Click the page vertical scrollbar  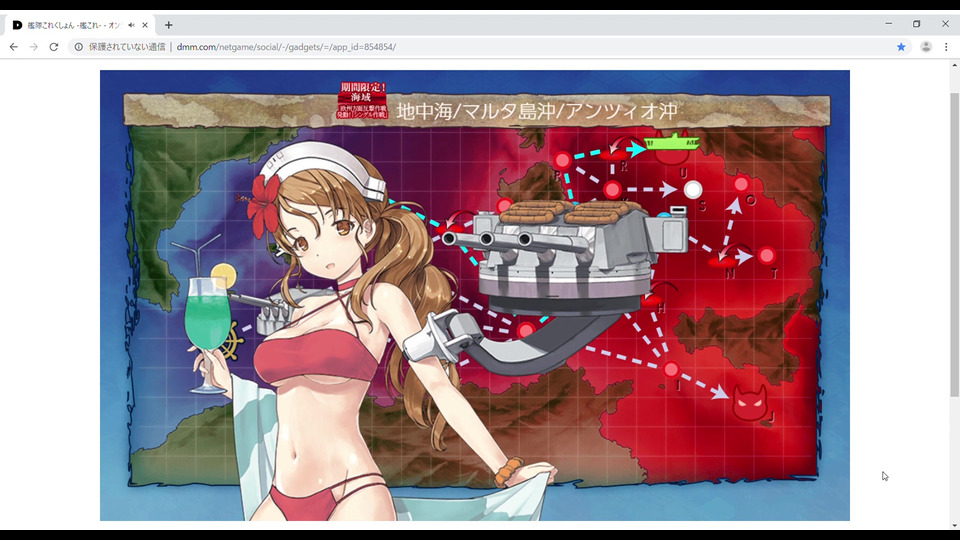click(x=954, y=245)
